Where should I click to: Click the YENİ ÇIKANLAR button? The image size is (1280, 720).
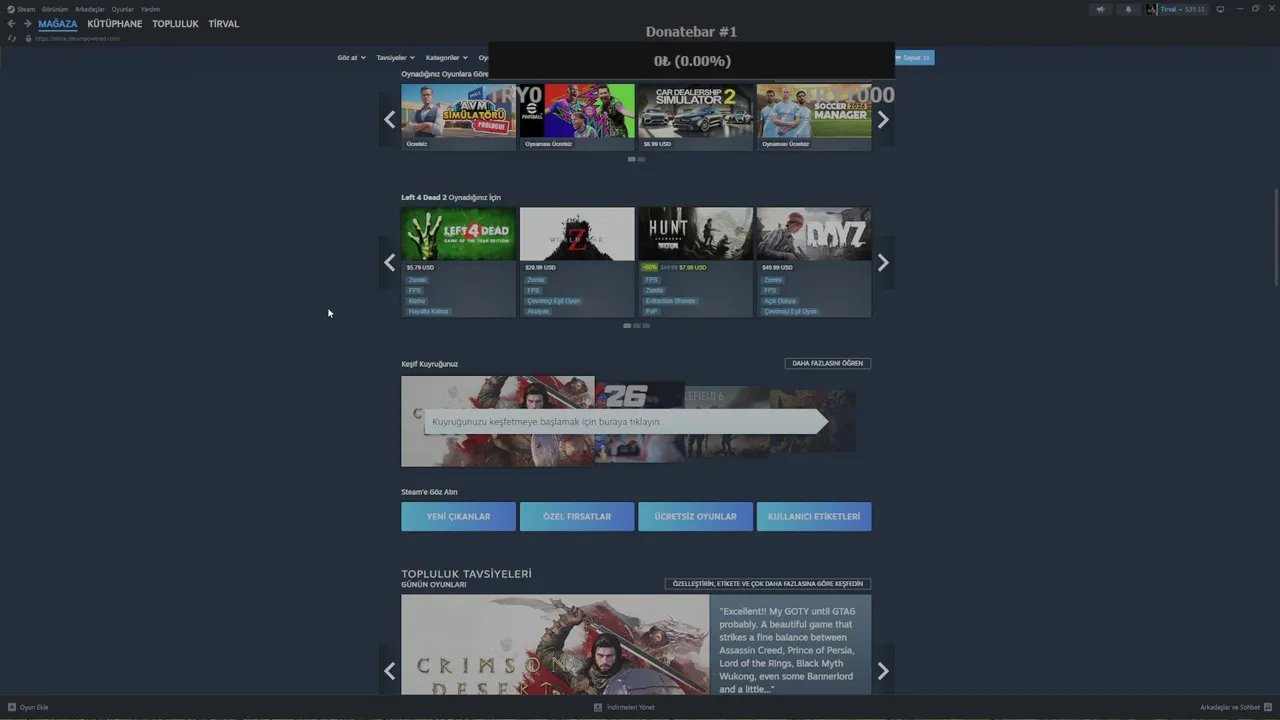pyautogui.click(x=459, y=516)
